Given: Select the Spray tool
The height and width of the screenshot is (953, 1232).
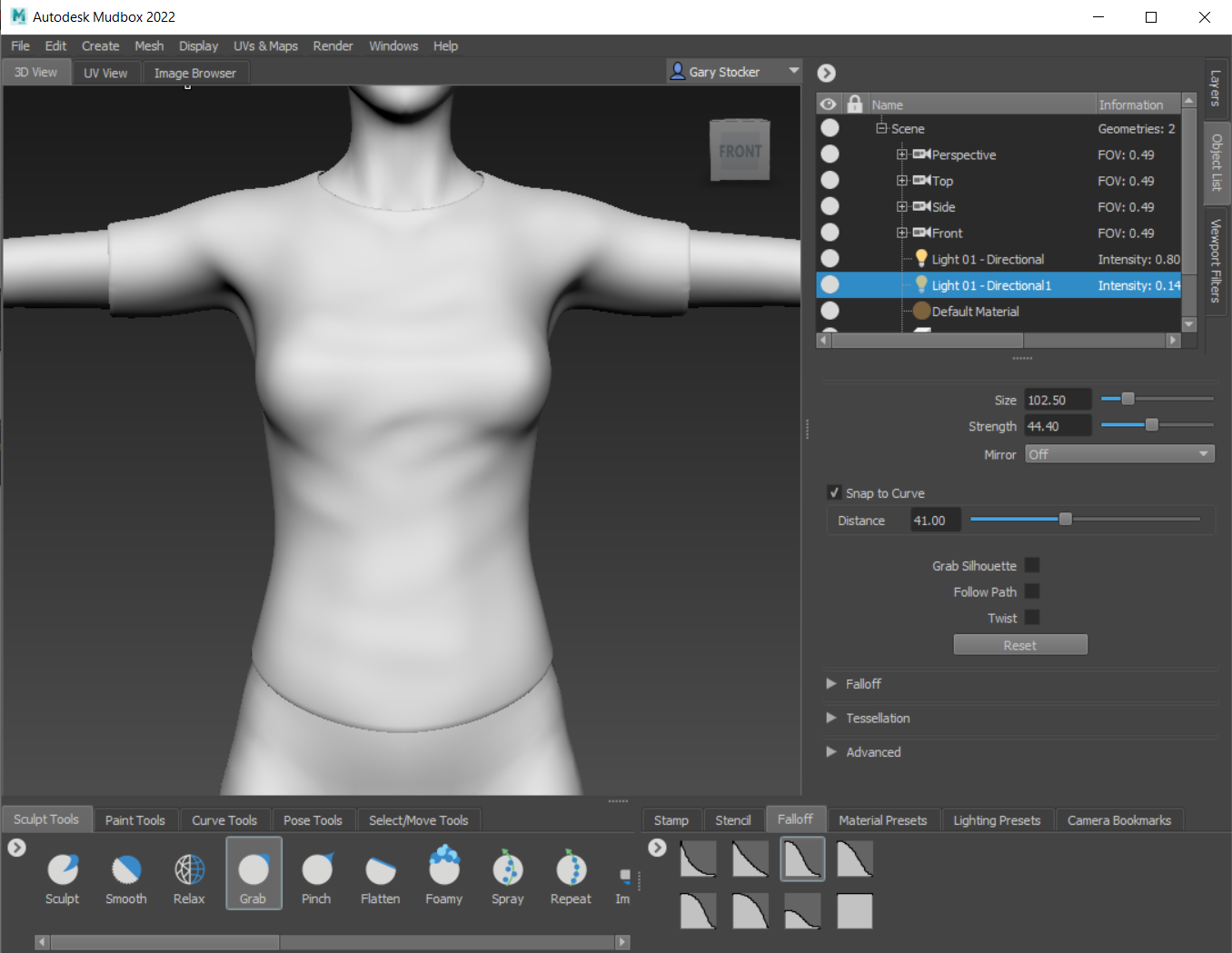Looking at the screenshot, I should [507, 870].
